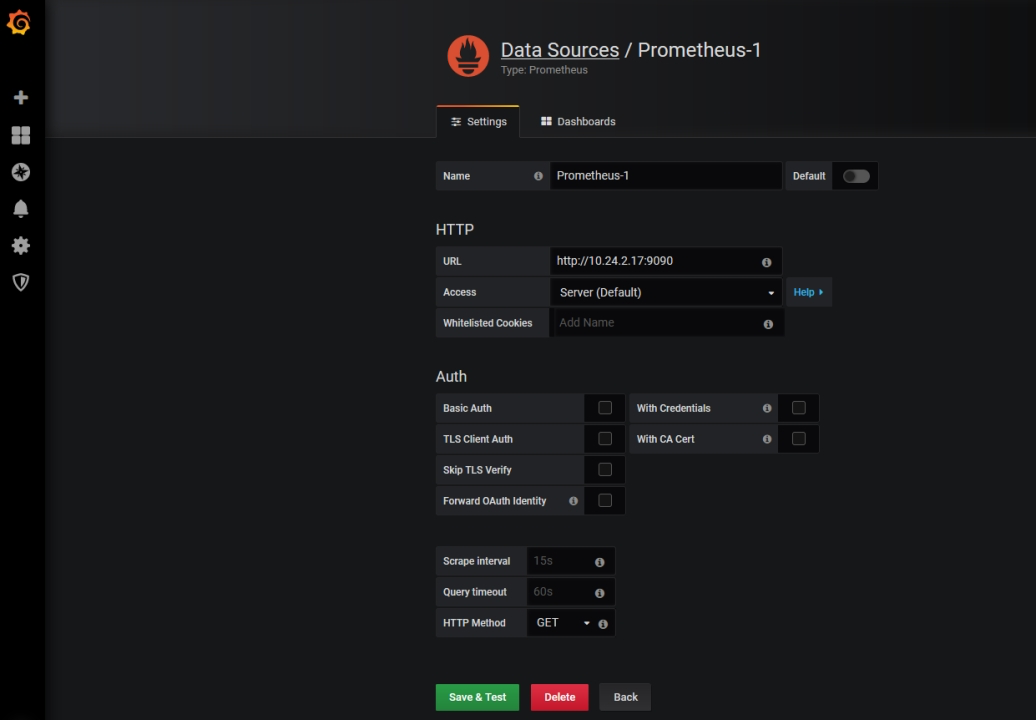This screenshot has height=720, width=1036.
Task: Open the Alerting bell icon in sidebar
Action: click(x=20, y=209)
